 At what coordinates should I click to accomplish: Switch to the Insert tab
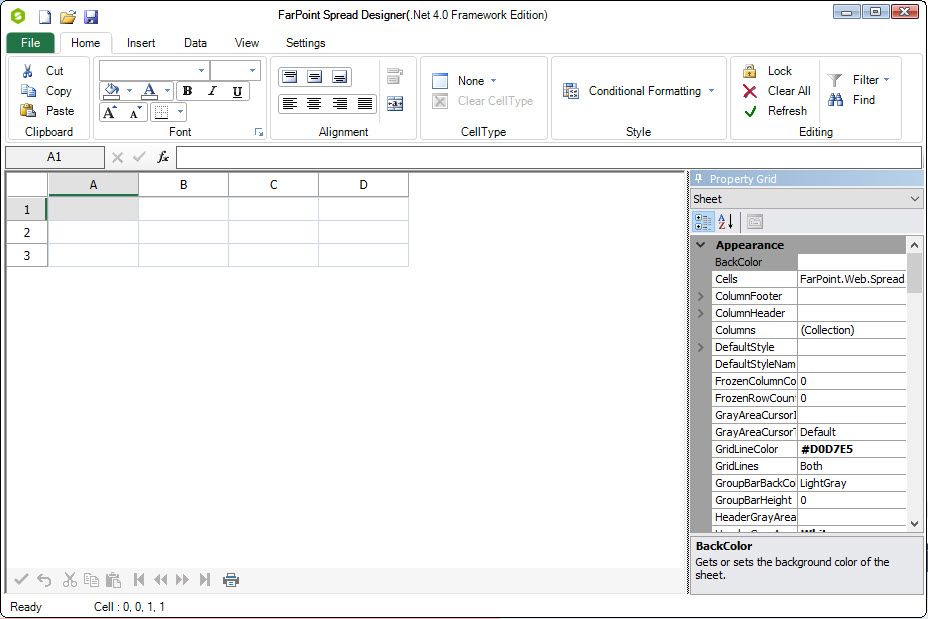pyautogui.click(x=141, y=43)
